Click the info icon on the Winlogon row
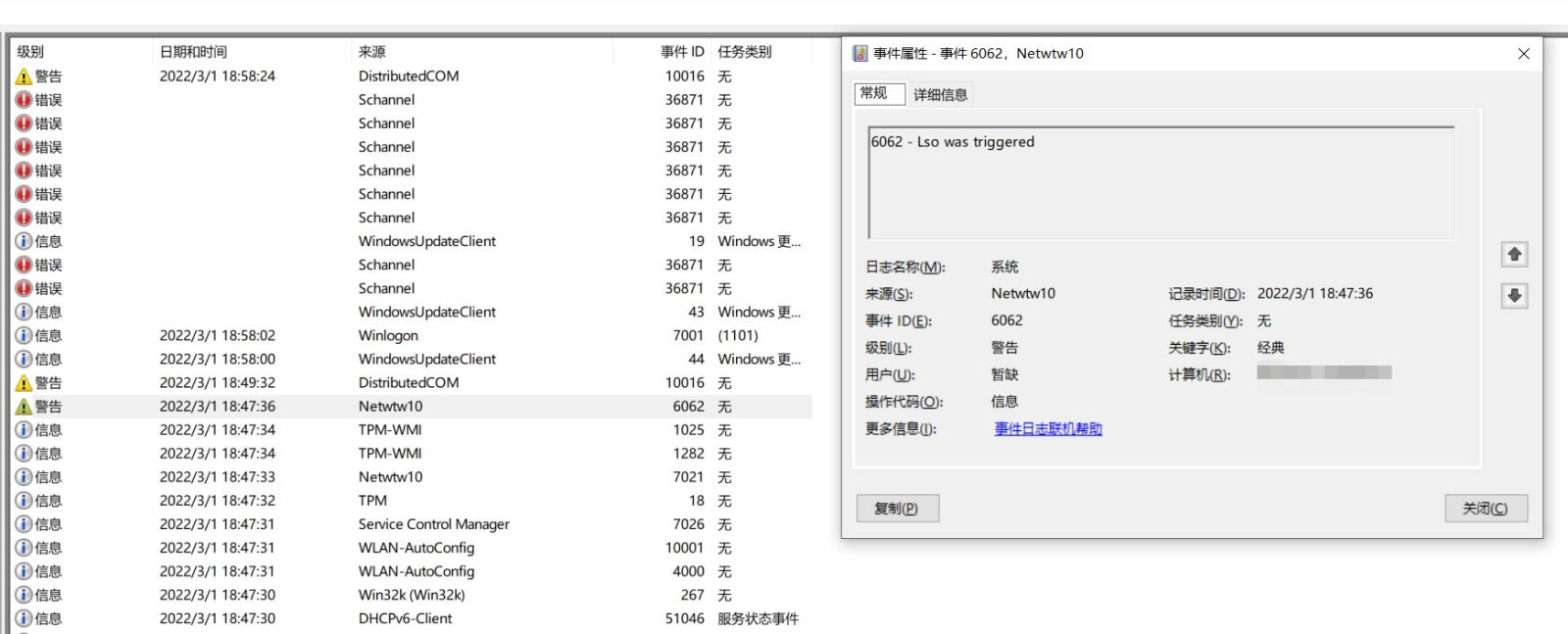Image resolution: width=1568 pixels, height=634 pixels. 24,335
